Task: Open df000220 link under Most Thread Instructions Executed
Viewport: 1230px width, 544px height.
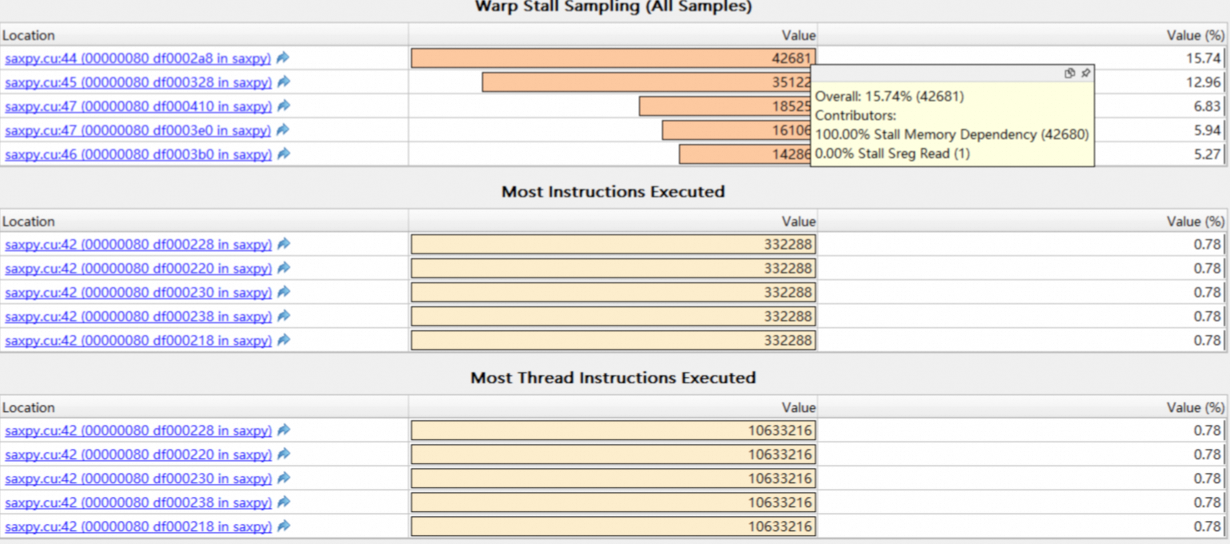Action: pyautogui.click(x=138, y=454)
